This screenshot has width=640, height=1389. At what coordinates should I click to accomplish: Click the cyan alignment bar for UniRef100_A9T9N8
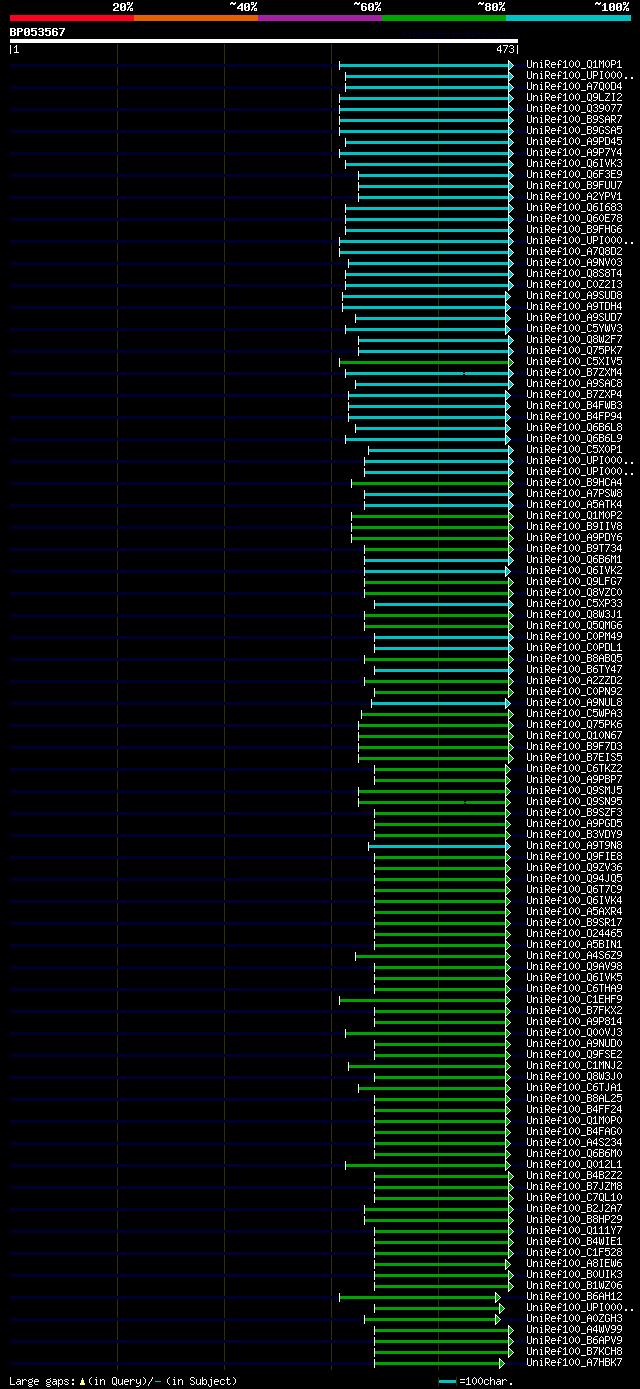click(441, 846)
